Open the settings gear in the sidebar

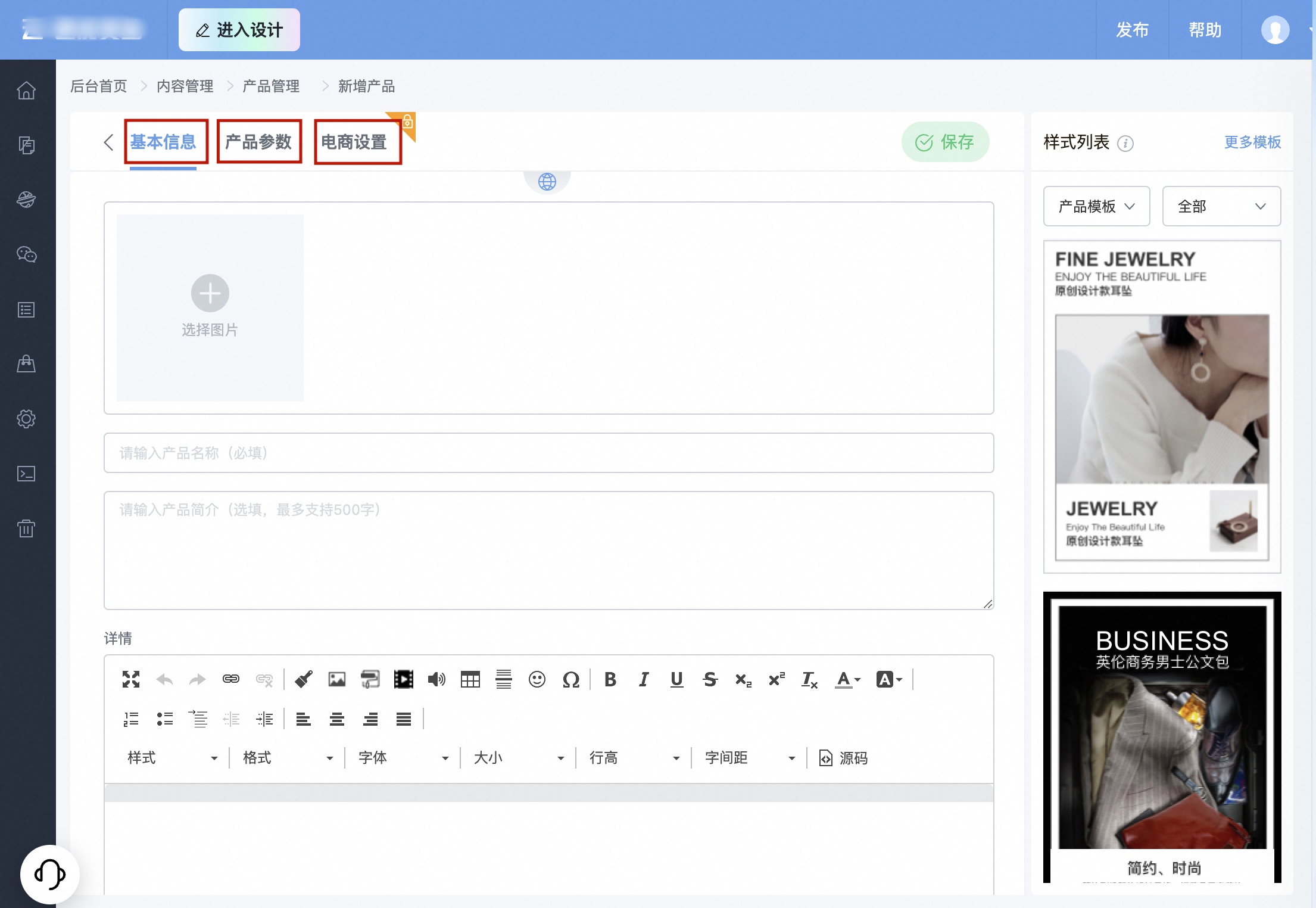[x=26, y=419]
